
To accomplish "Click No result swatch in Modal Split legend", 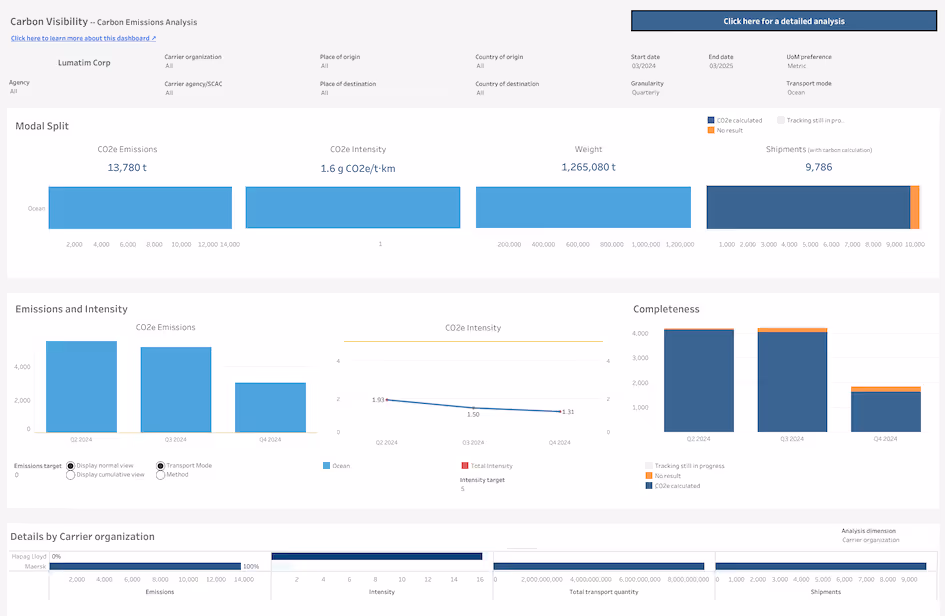I will (711, 130).
